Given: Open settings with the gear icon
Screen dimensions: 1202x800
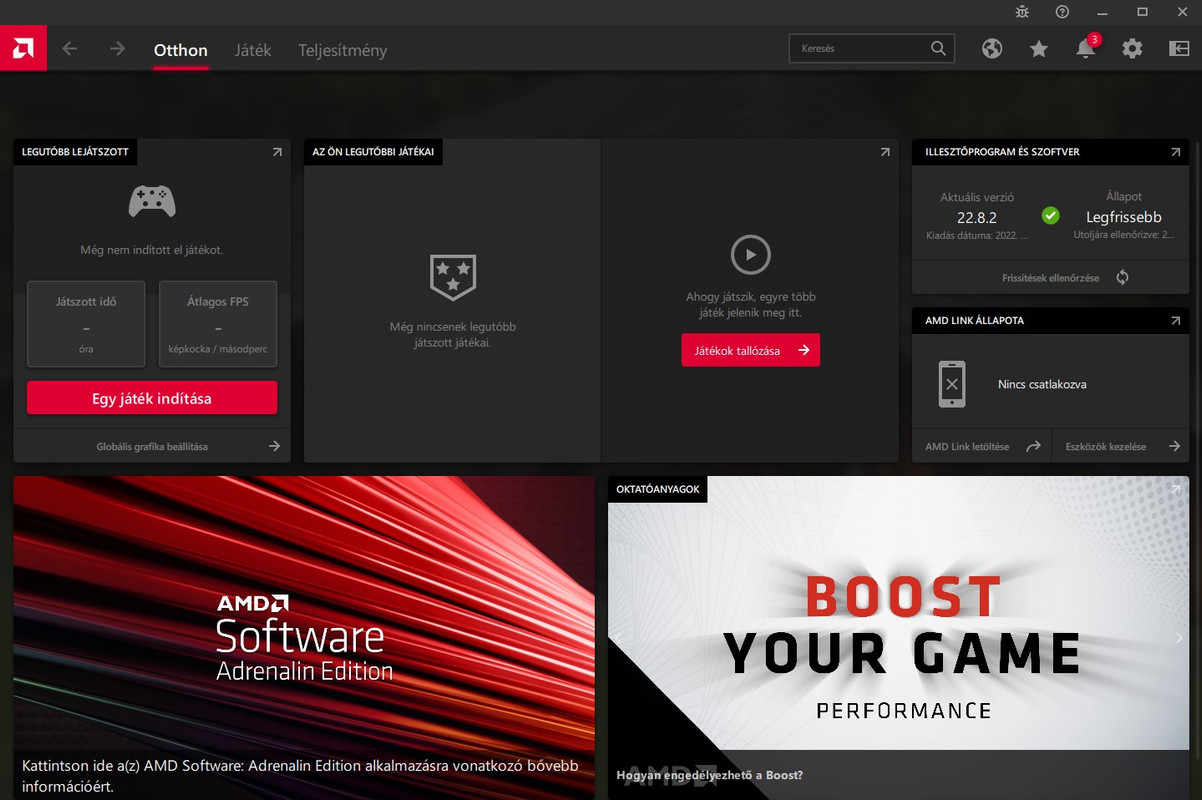Looking at the screenshot, I should pos(1132,48).
